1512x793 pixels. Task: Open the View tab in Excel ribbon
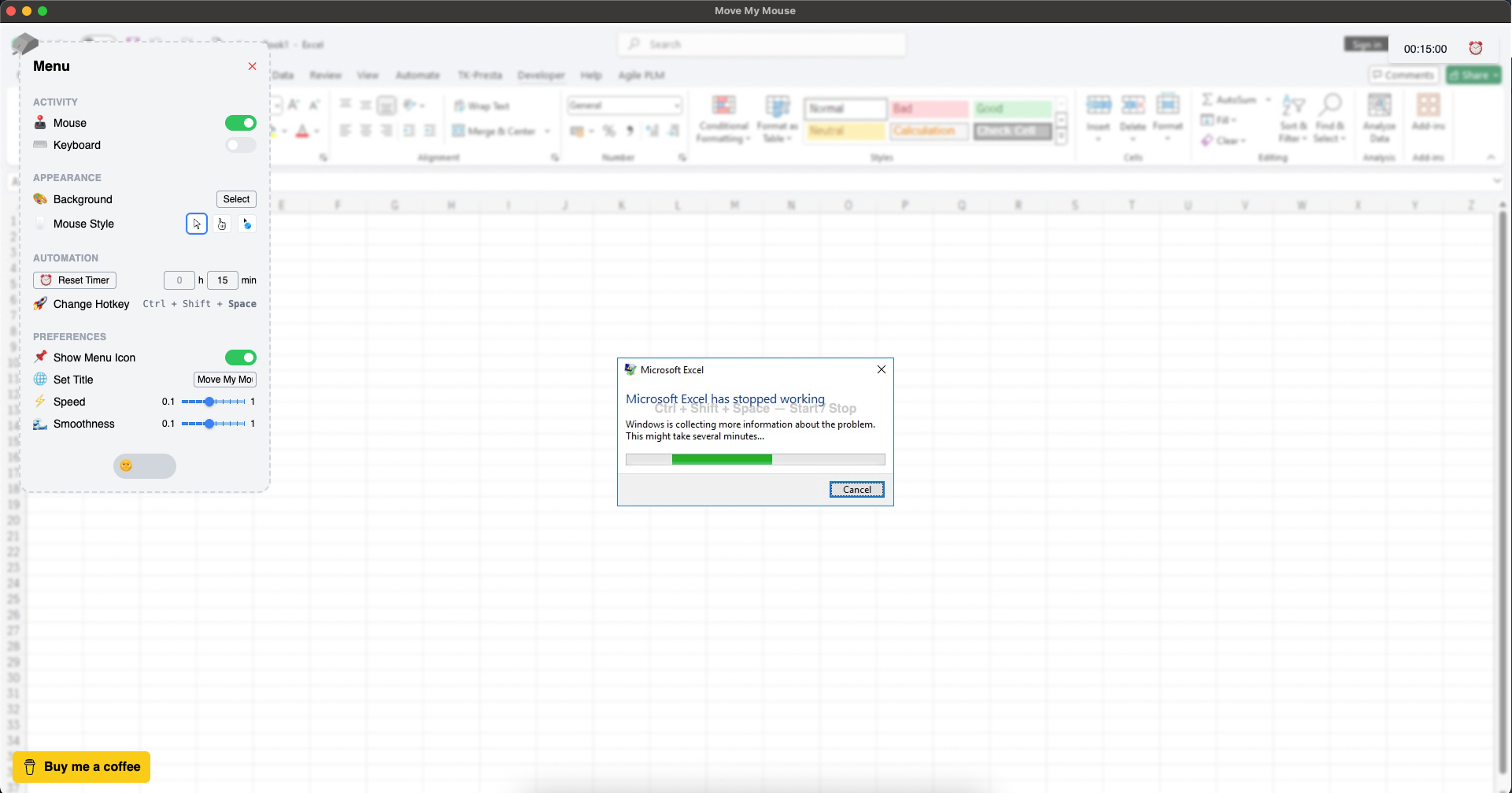point(368,76)
